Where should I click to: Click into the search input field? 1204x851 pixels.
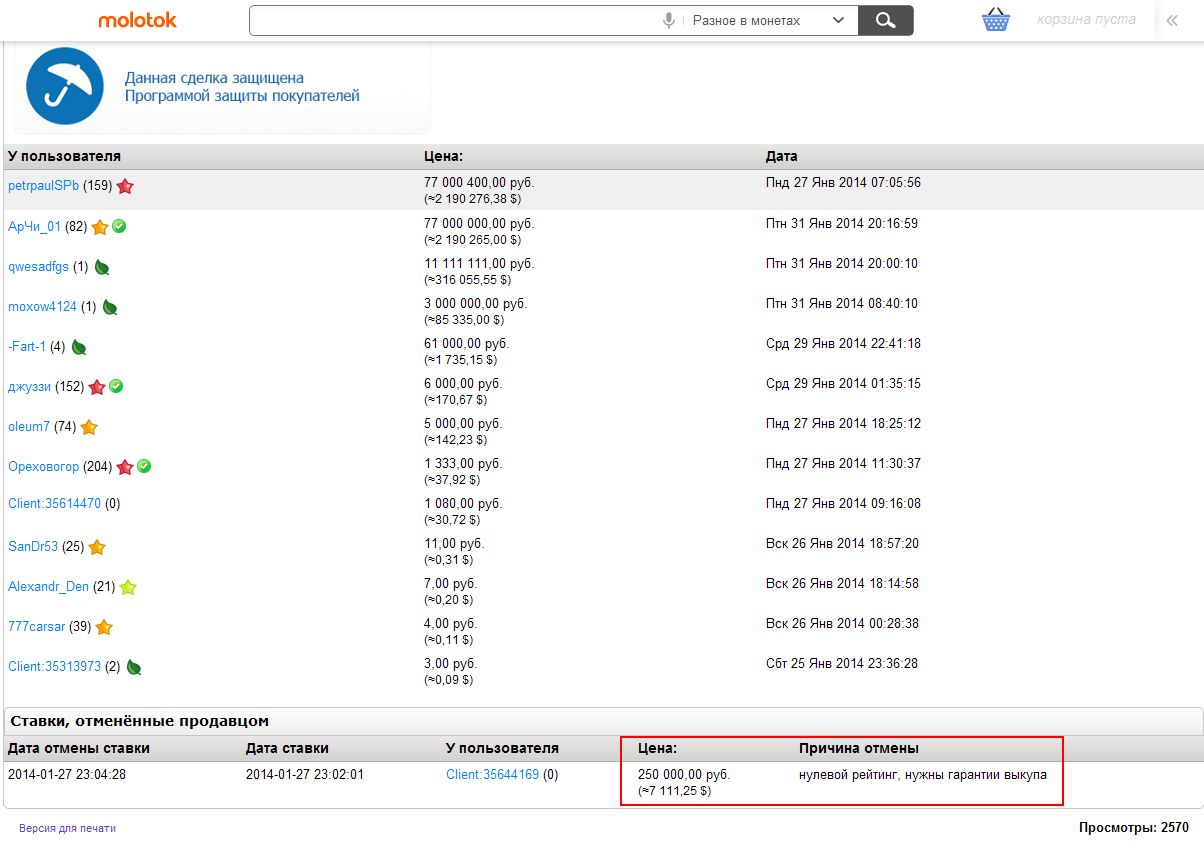pos(450,21)
